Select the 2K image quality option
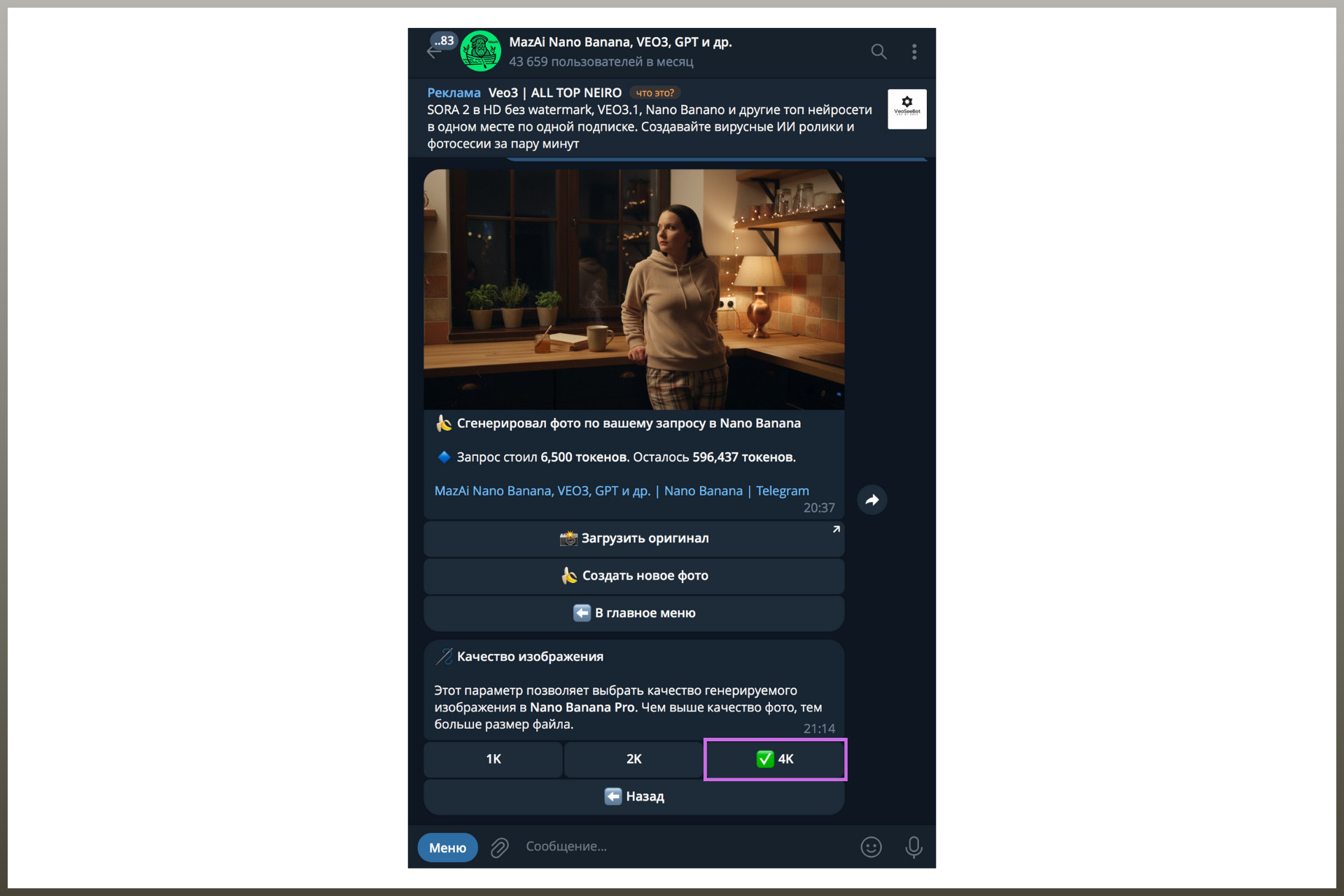 633,759
